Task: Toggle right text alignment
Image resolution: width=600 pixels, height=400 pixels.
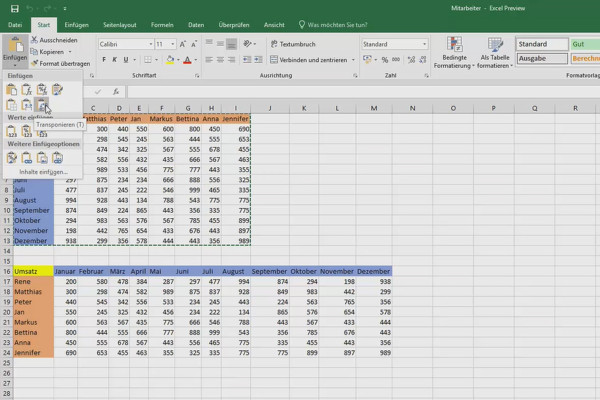Action: (232, 60)
